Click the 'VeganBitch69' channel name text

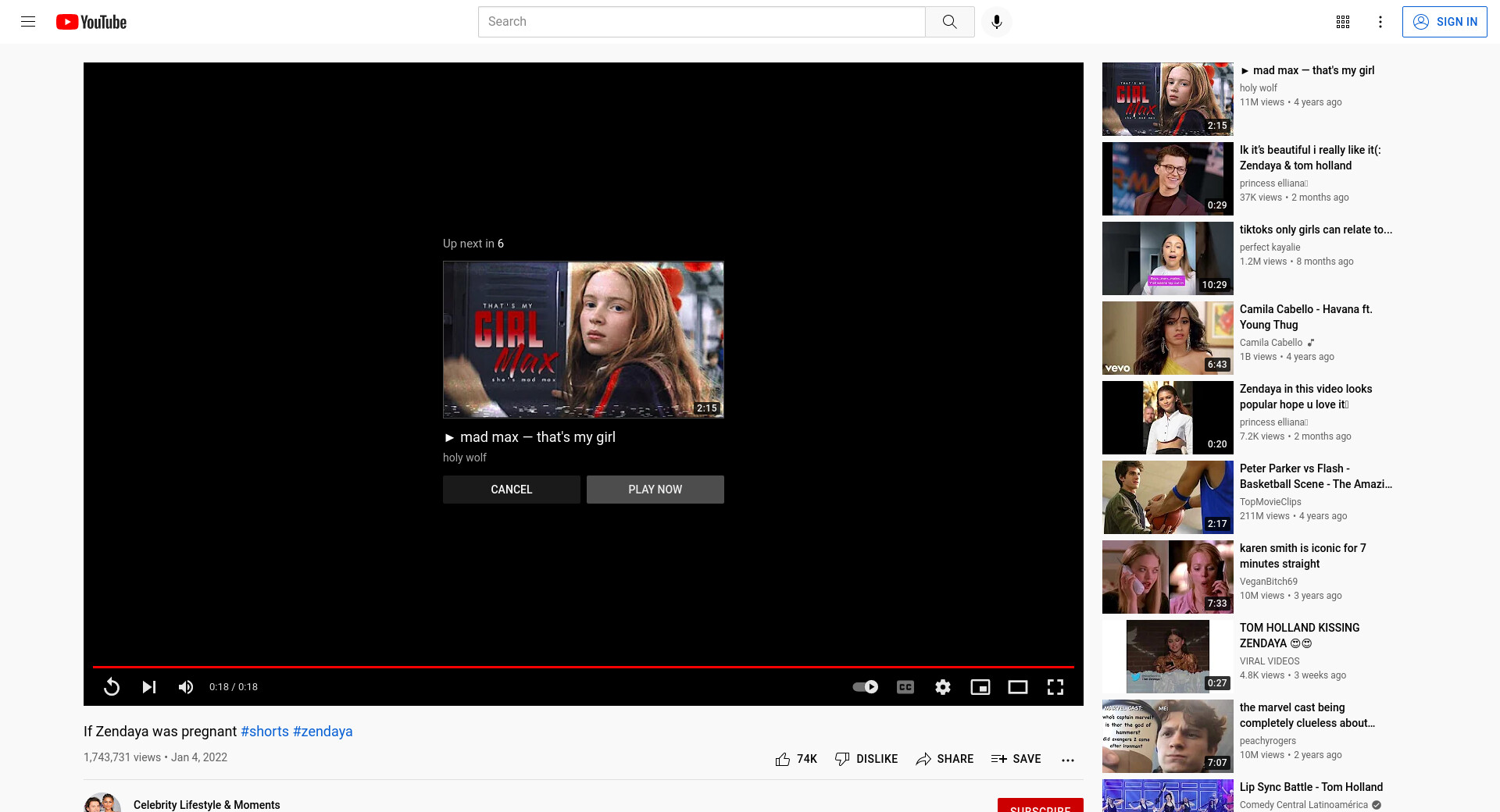point(1269,582)
